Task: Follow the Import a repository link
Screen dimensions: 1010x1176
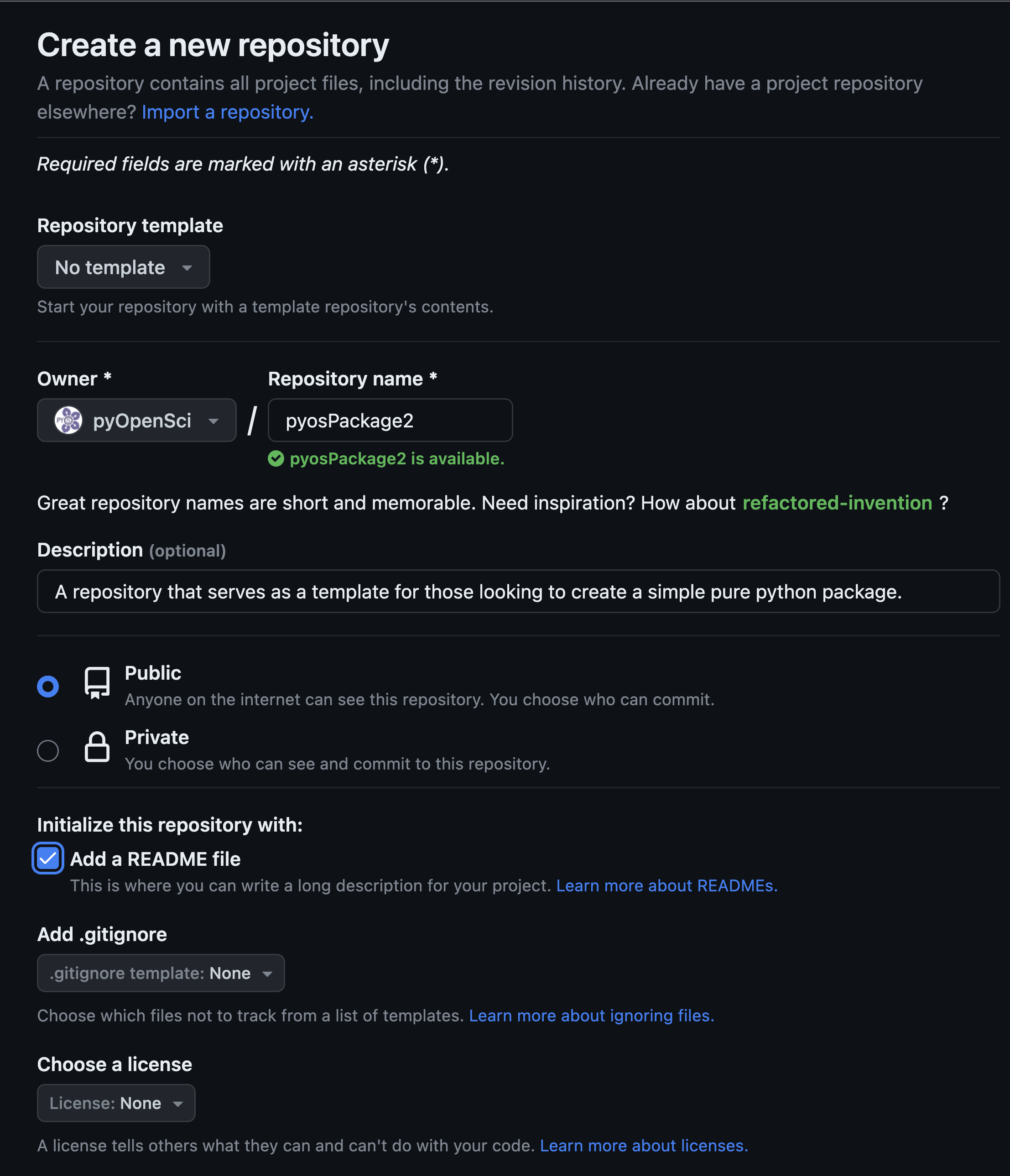Action: [228, 112]
